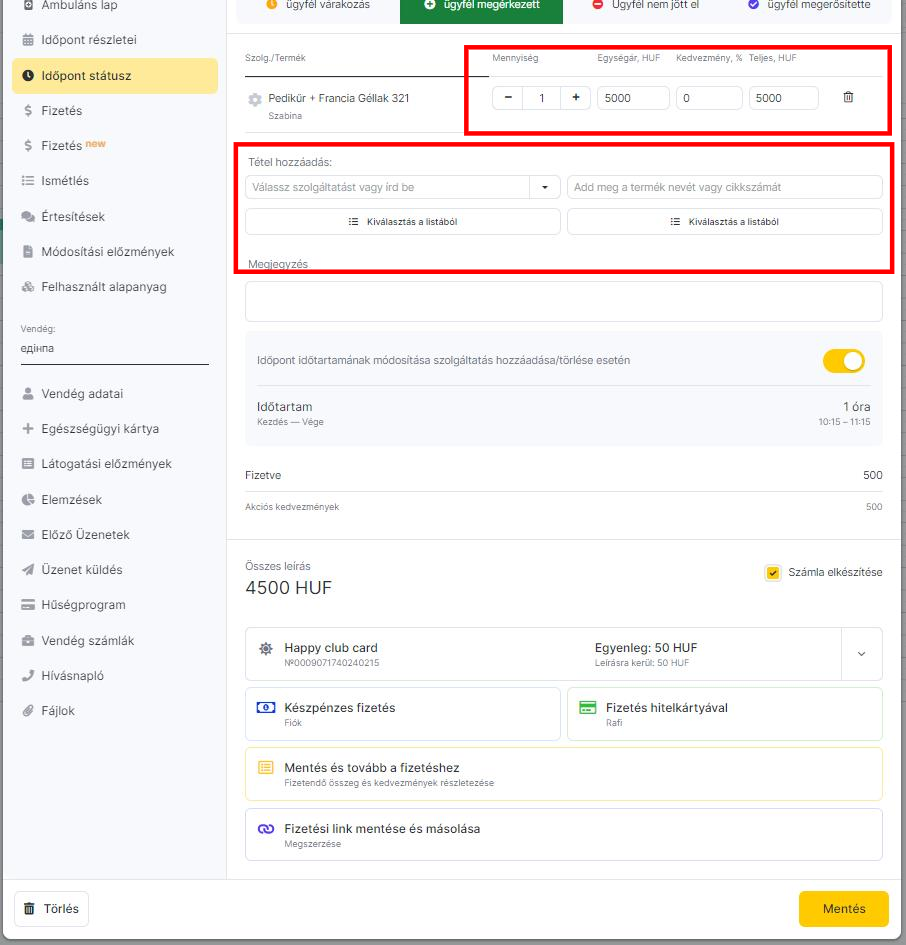This screenshot has height=945, width=906.
Task: Click the Vendég számlák briefcase icon
Action: 28,641
